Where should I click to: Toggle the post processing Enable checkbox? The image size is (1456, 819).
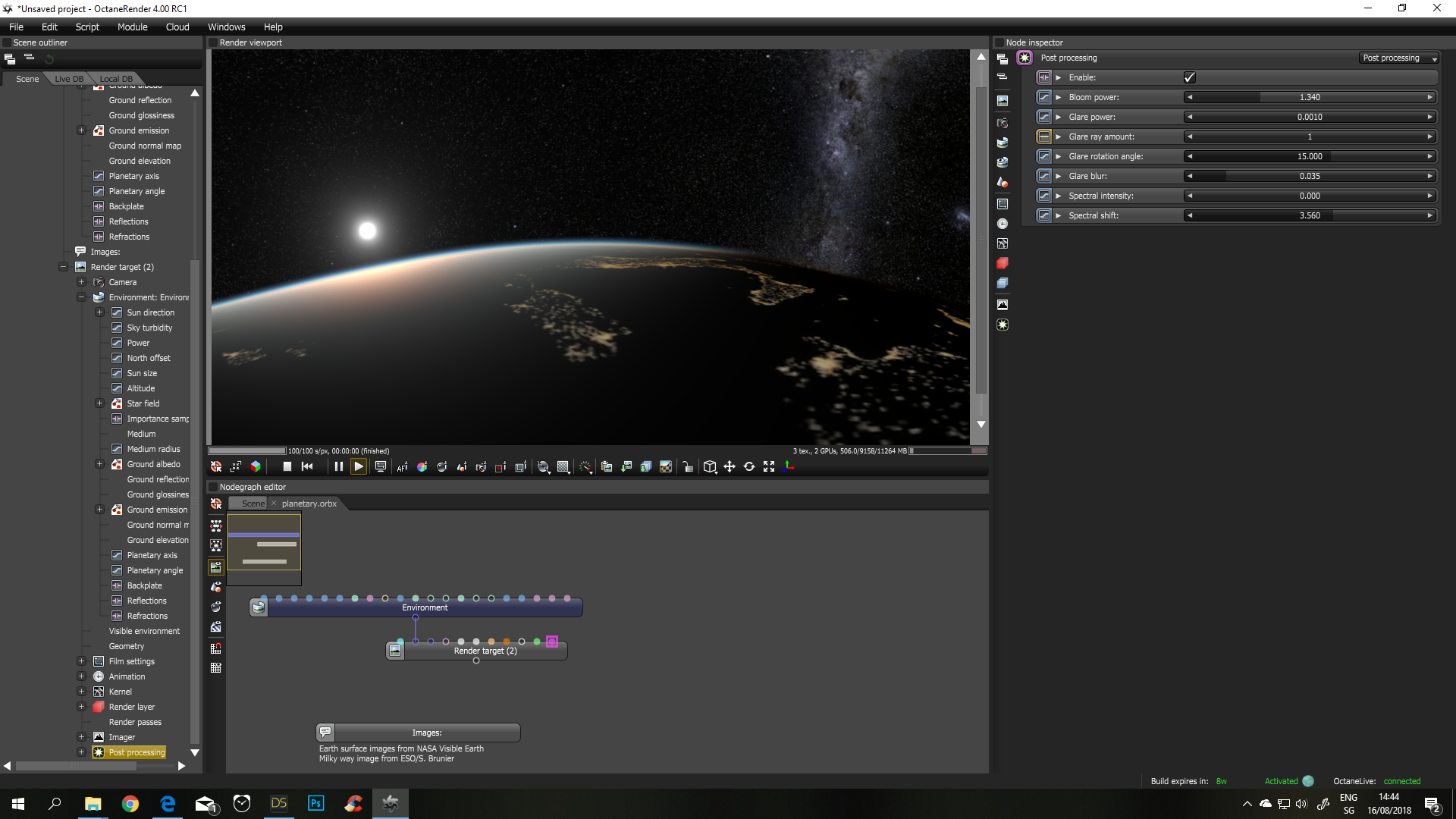1189,77
